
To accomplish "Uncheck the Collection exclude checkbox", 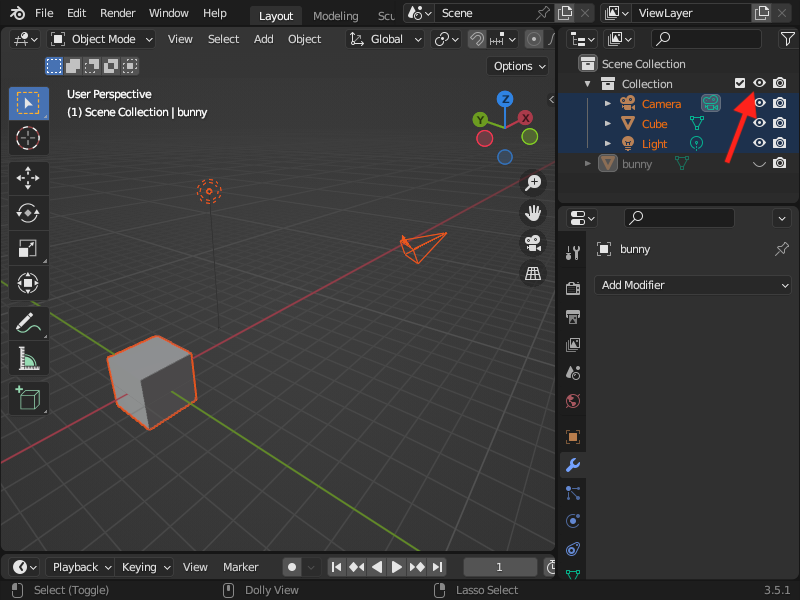I will [740, 83].
